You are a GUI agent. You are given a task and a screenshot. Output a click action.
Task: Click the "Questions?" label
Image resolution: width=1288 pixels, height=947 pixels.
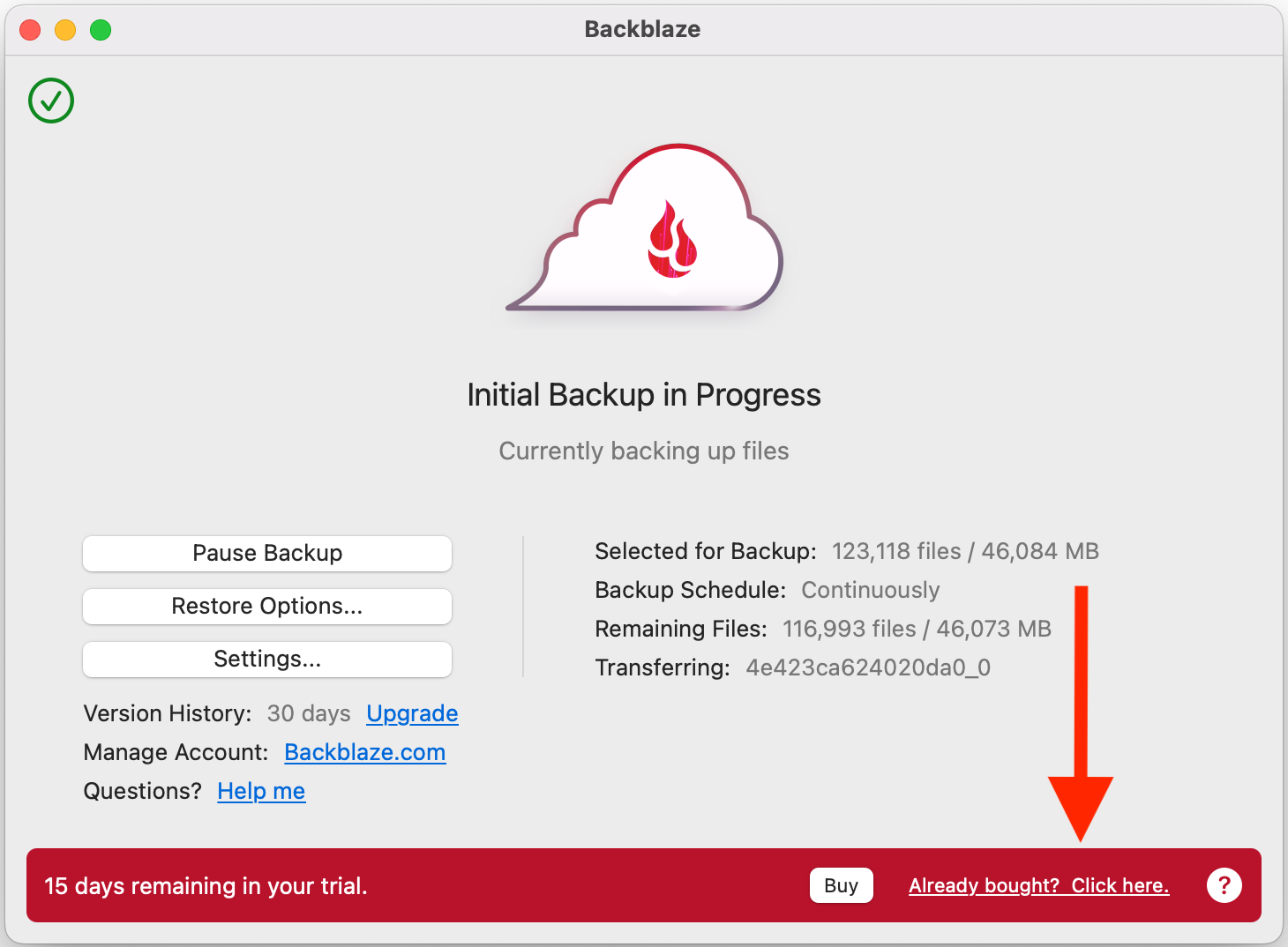143,791
